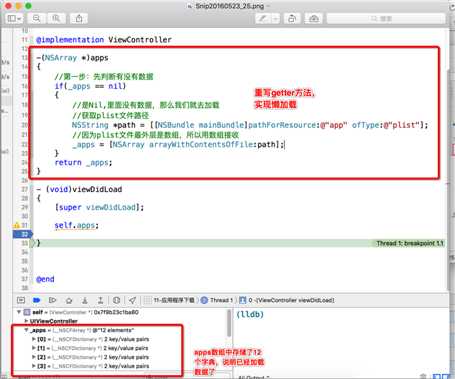Click the "return _apps;" line
The image size is (455, 379).
[83, 162]
